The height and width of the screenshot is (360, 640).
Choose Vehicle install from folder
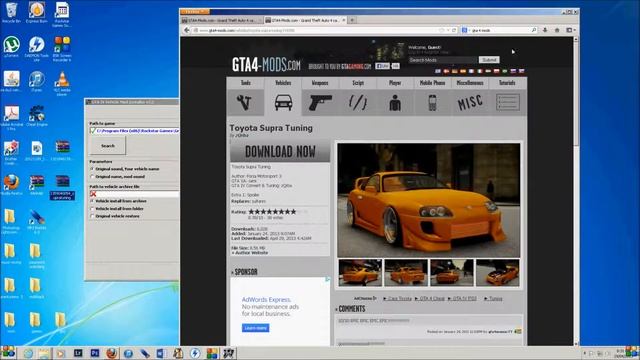pos(117,209)
